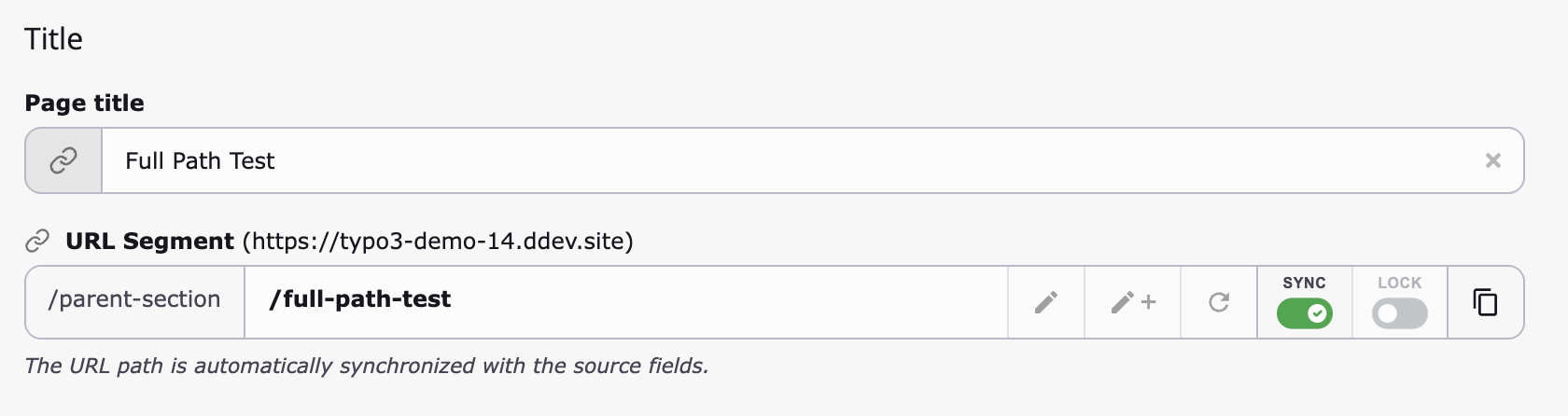Click the /parent-section path prefix
The width and height of the screenshot is (1568, 416).
(134, 299)
